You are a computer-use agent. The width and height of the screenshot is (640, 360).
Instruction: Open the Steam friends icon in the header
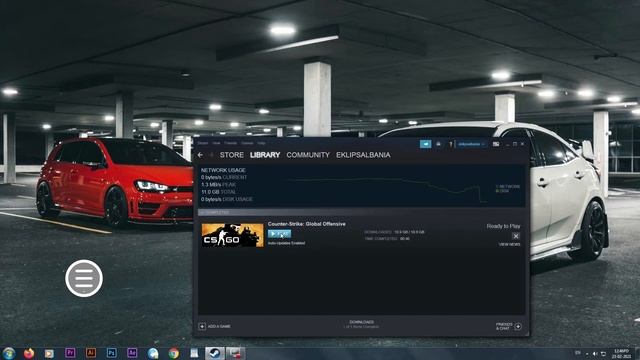tap(438, 144)
